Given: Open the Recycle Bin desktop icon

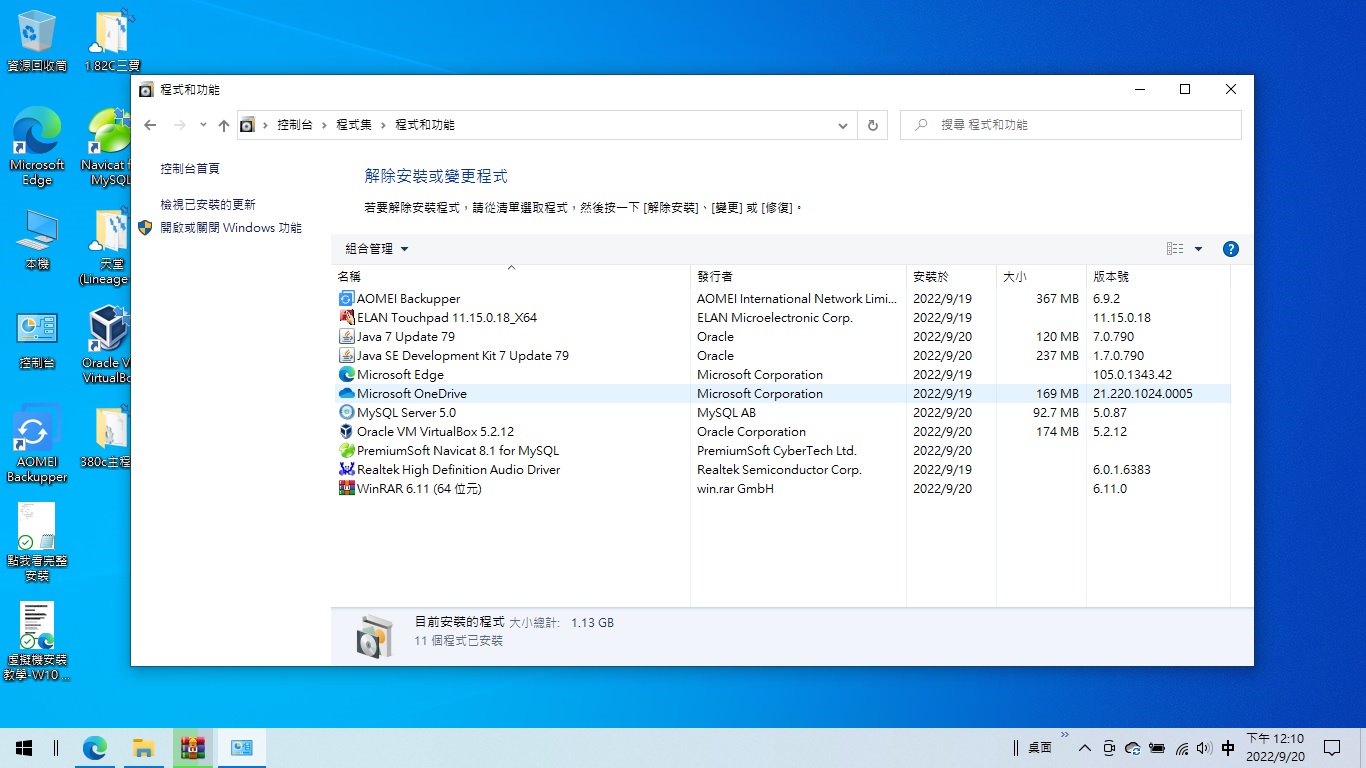Looking at the screenshot, I should pyautogui.click(x=37, y=42).
